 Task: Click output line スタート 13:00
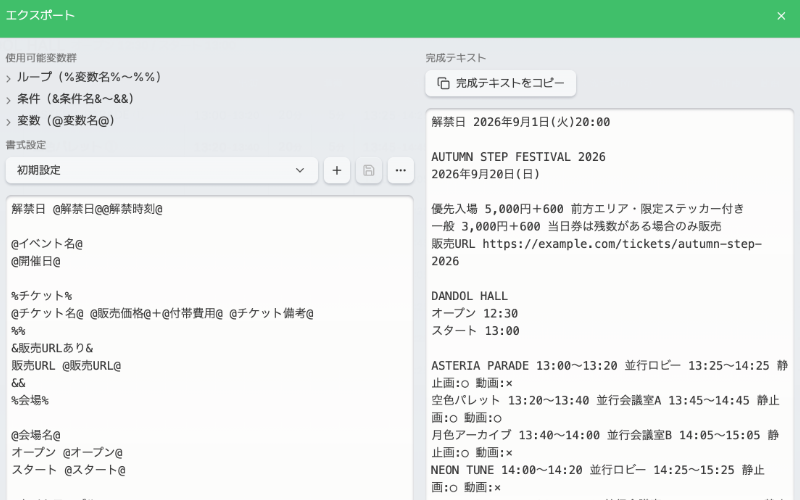[x=475, y=331]
